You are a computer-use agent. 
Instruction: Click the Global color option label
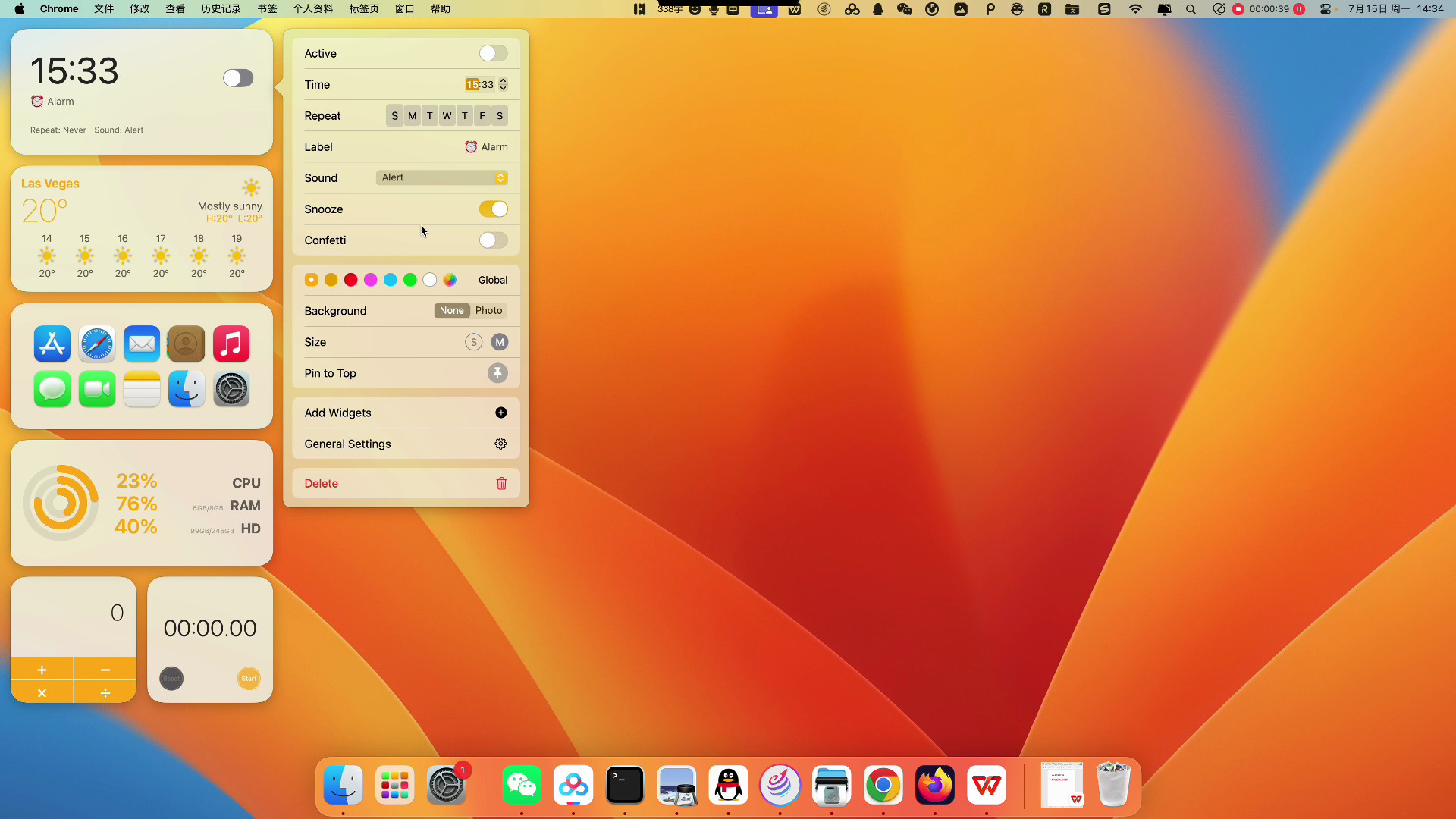pos(493,279)
